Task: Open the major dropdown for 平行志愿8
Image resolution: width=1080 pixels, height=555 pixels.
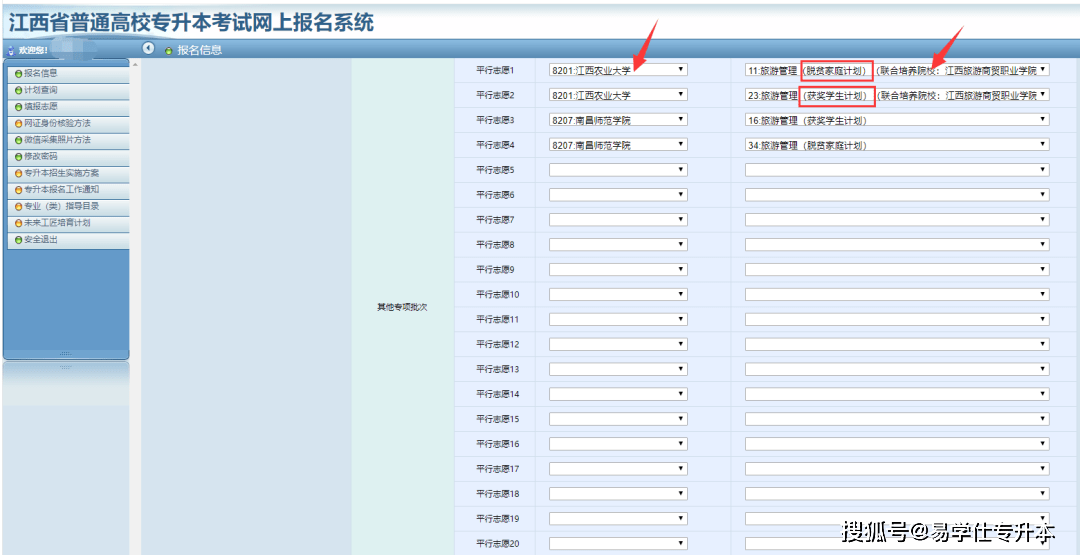Action: pos(897,244)
